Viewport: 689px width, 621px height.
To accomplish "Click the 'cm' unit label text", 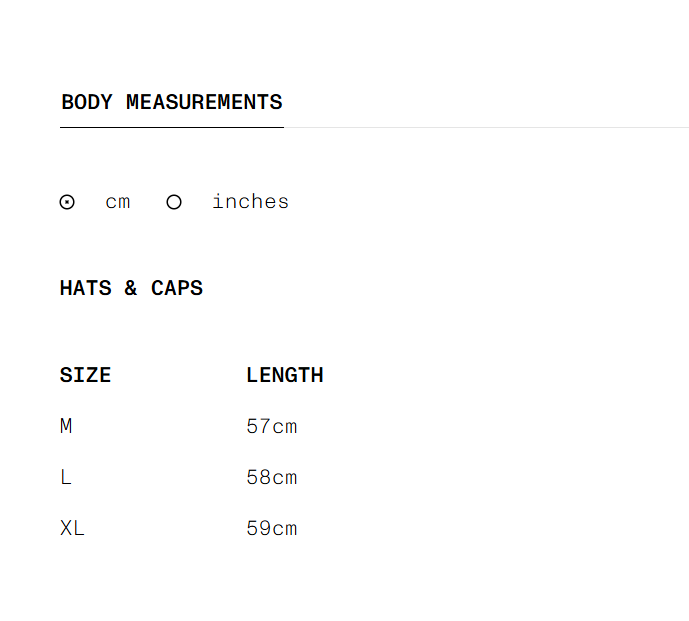I will pyautogui.click(x=118, y=202).
